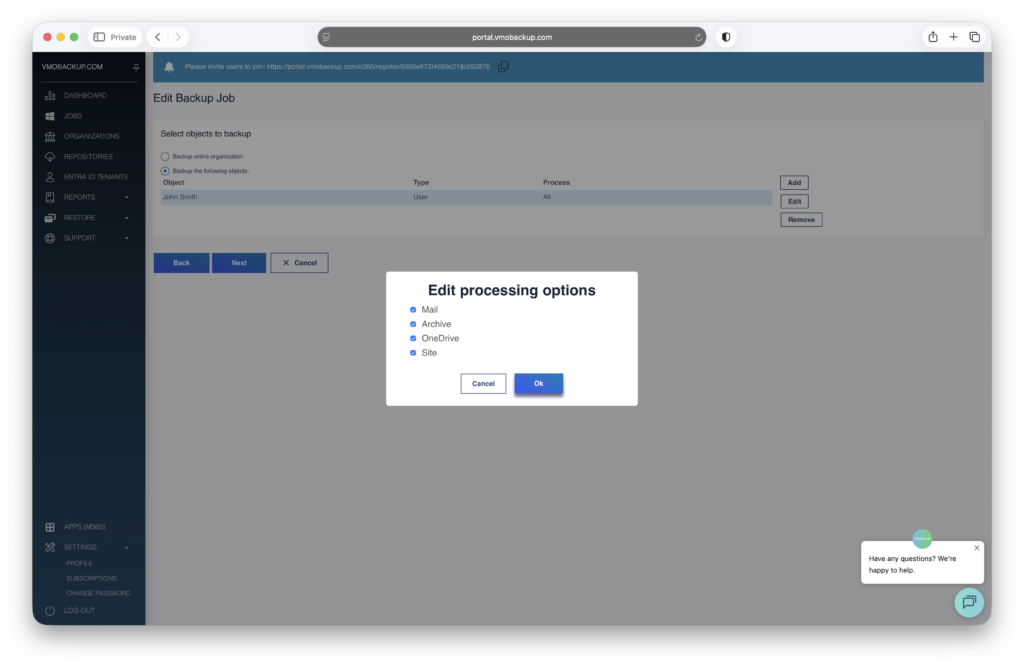Expand the Reports submenu arrow
This screenshot has width=1024, height=668.
click(127, 198)
